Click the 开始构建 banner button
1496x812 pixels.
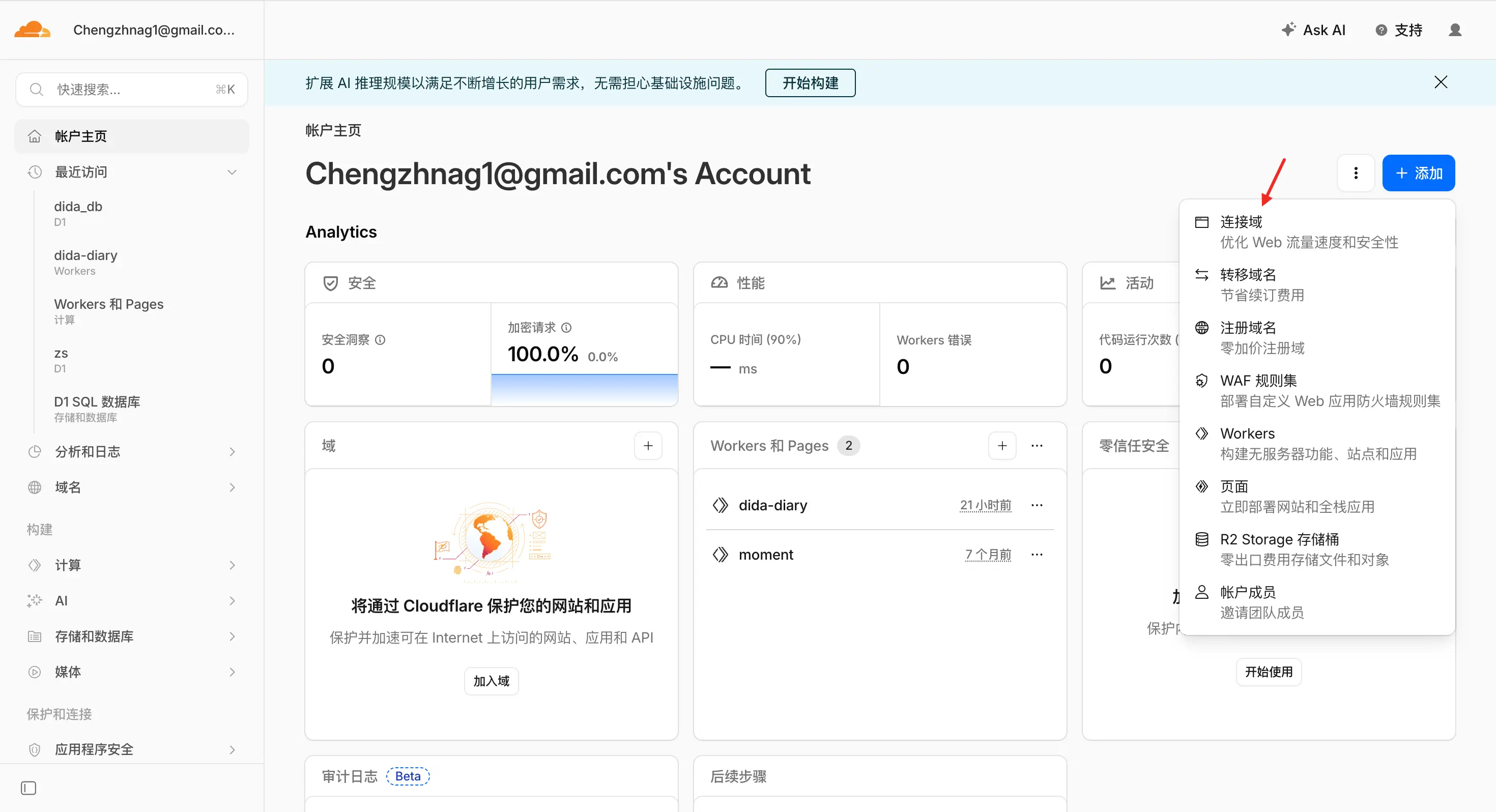[810, 83]
